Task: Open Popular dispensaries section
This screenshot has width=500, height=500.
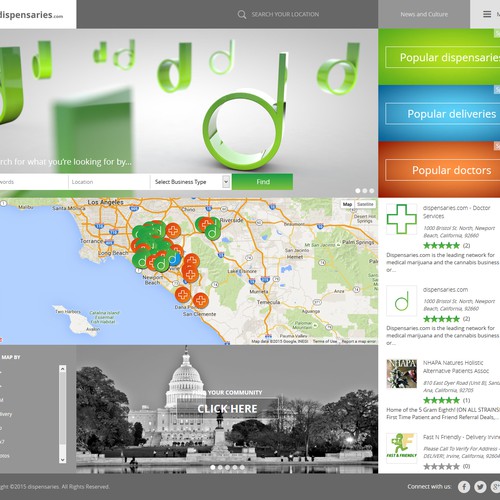Action: (x=443, y=57)
